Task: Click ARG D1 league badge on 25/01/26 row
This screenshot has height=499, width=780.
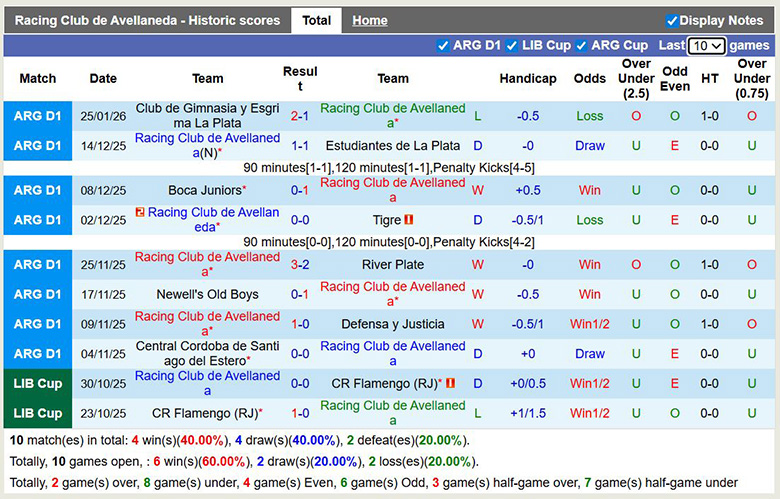Action: [x=37, y=116]
